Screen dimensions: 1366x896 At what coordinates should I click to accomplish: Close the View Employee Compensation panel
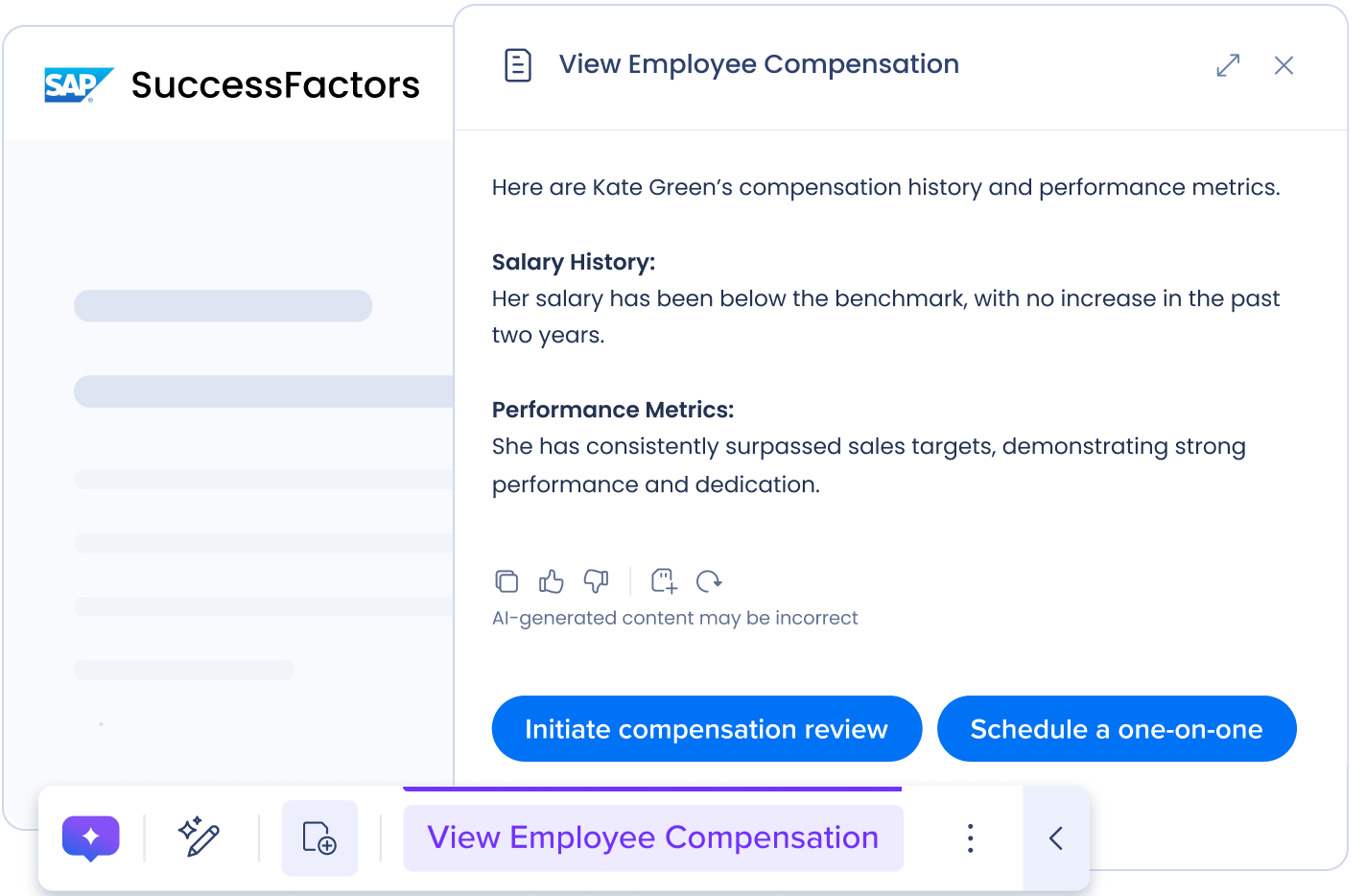click(1284, 65)
